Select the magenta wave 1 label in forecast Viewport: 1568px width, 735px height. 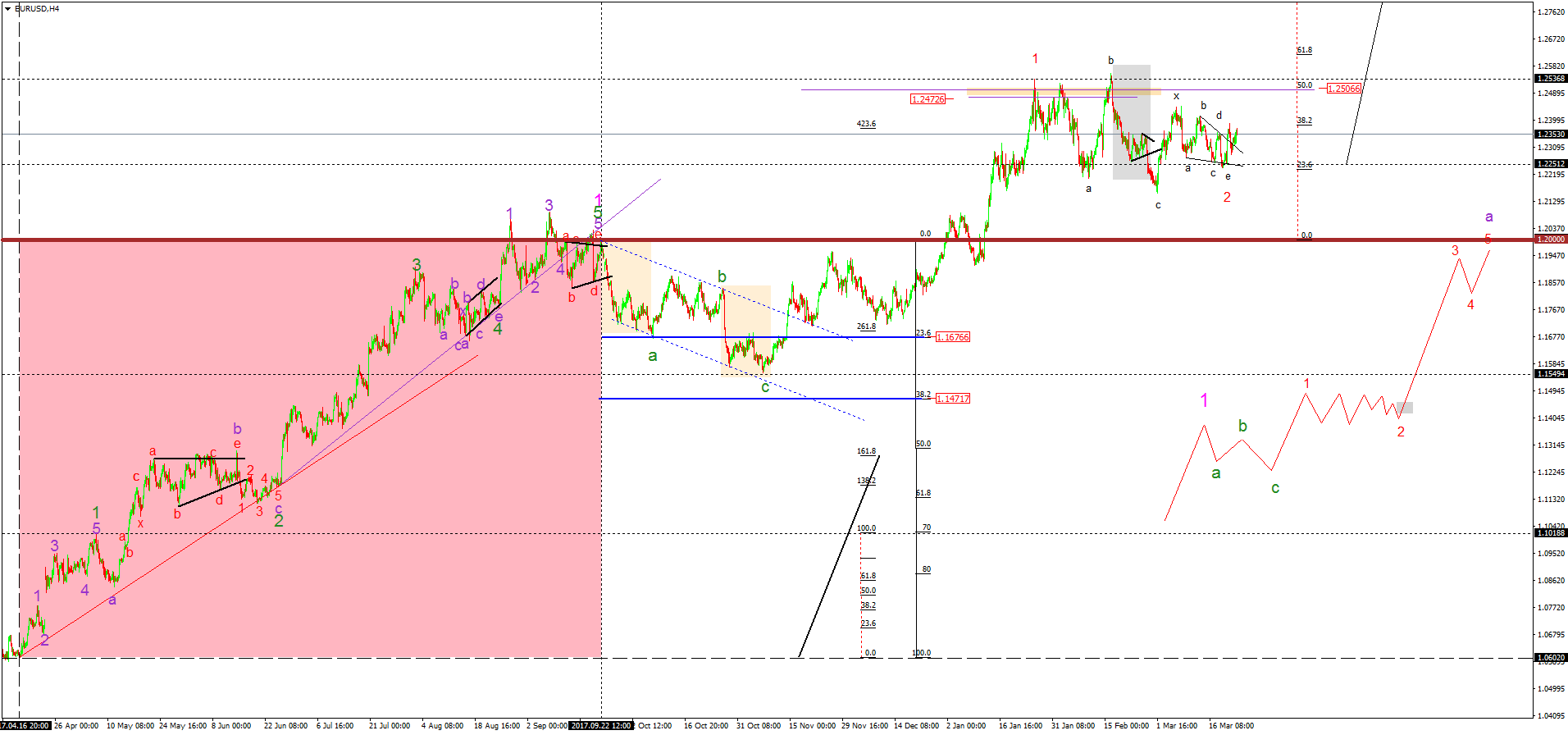tap(1204, 400)
